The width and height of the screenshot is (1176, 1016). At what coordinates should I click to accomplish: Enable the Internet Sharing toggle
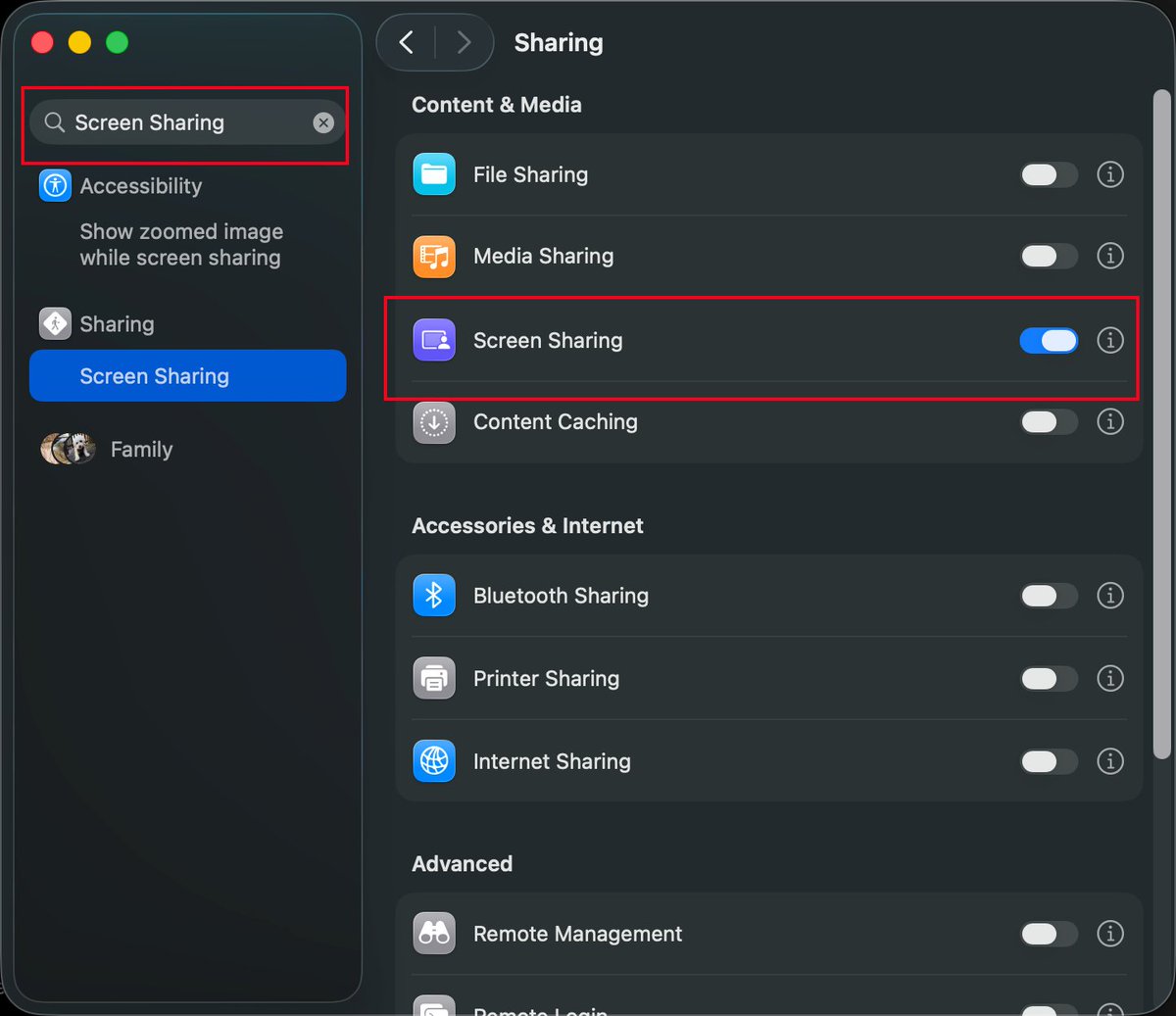coord(1049,761)
